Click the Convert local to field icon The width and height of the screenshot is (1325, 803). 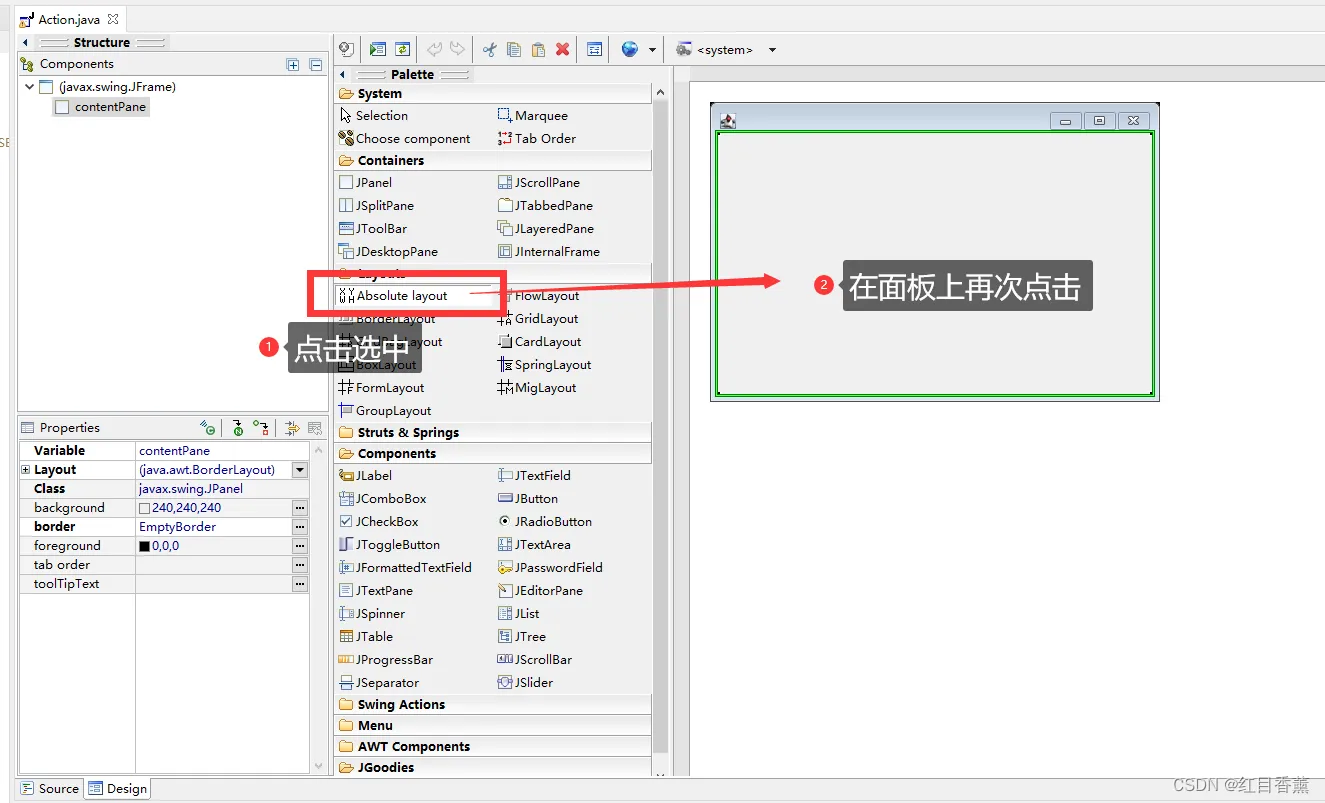coord(260,428)
